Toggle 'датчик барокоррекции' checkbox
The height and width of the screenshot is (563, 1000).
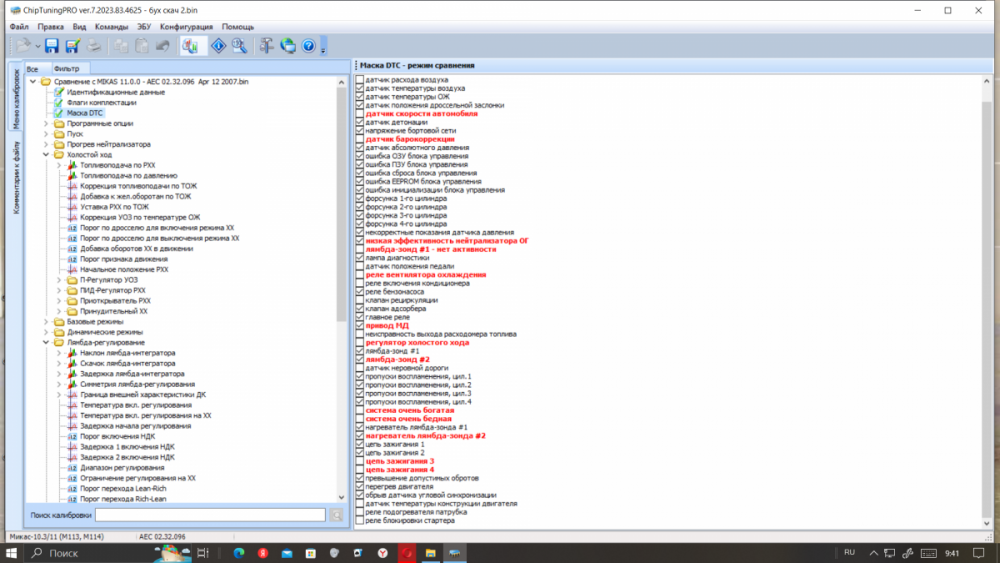click(x=360, y=139)
